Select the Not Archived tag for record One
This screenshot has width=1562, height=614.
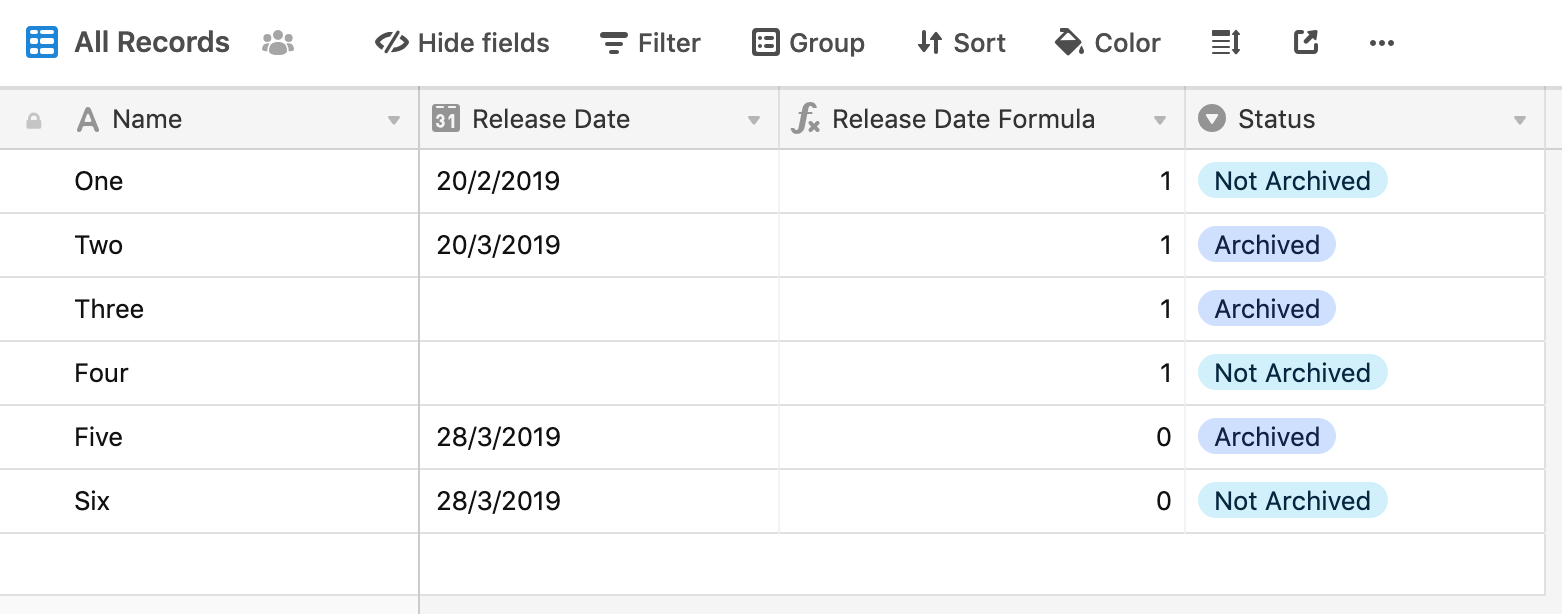coord(1292,181)
